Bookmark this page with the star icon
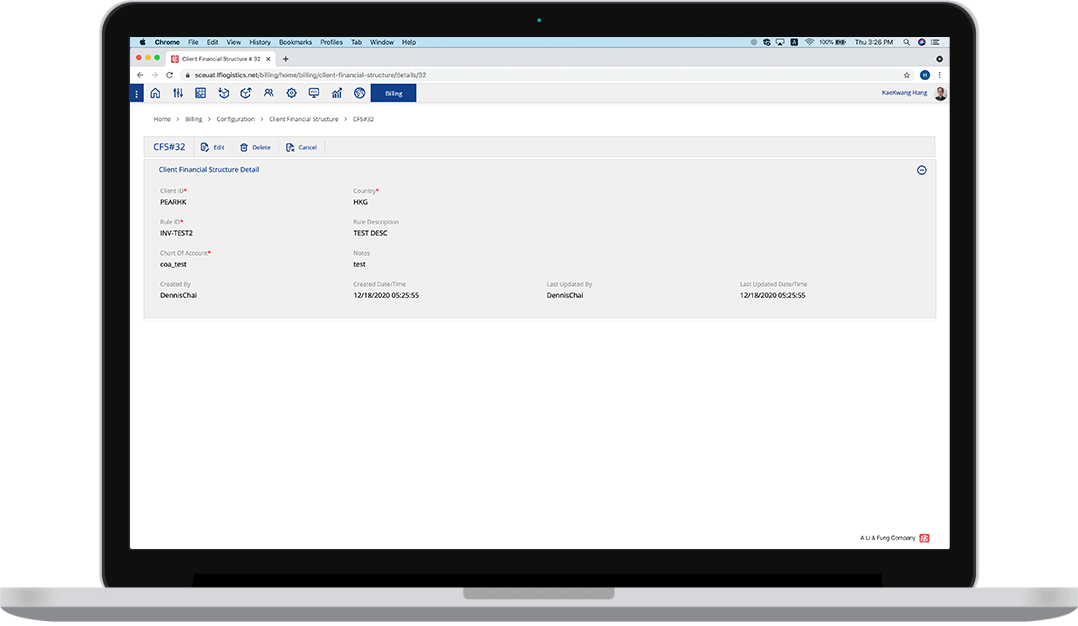1078x626 pixels. pyautogui.click(x=907, y=75)
